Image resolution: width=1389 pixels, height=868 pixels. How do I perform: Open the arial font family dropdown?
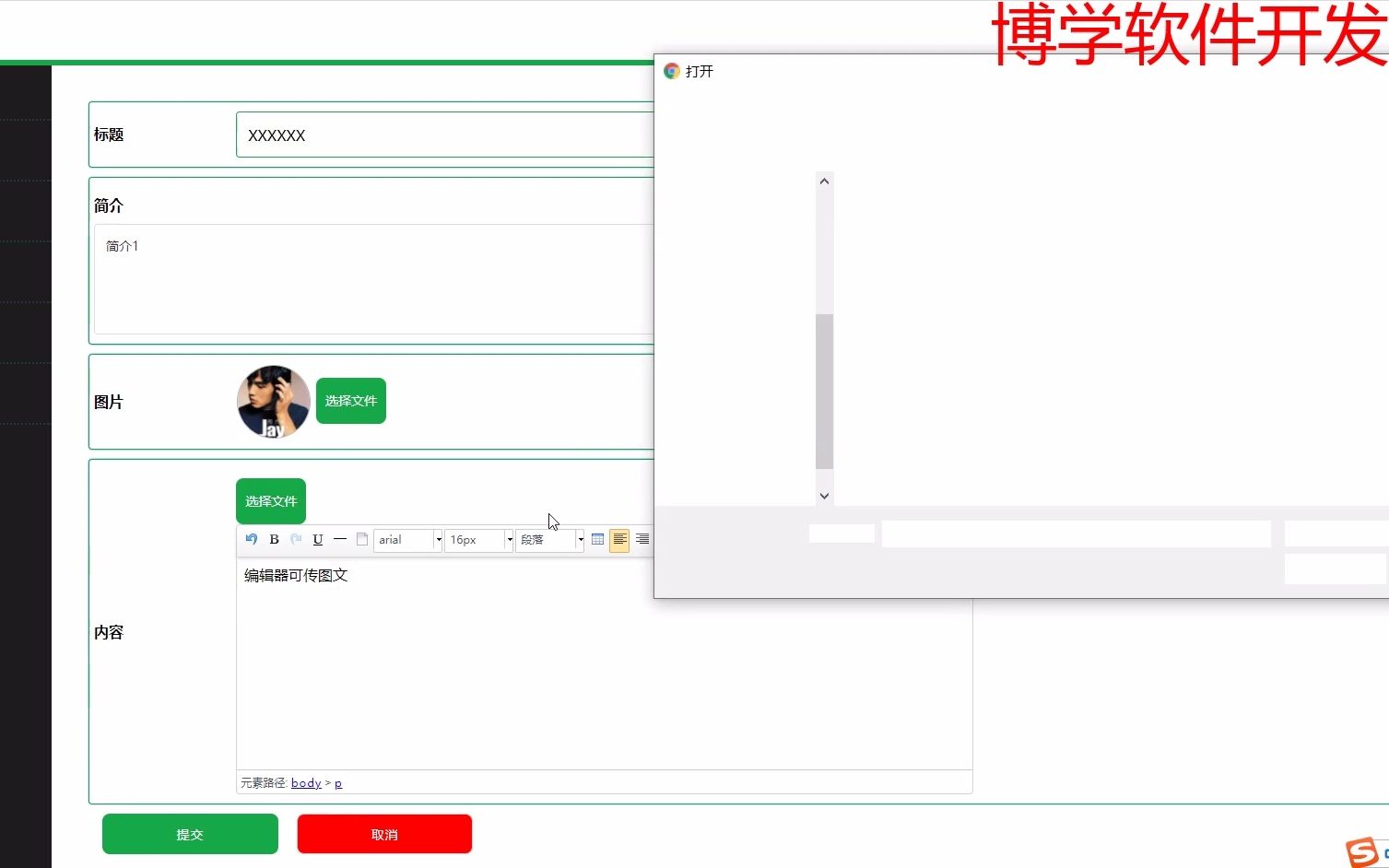(x=406, y=539)
